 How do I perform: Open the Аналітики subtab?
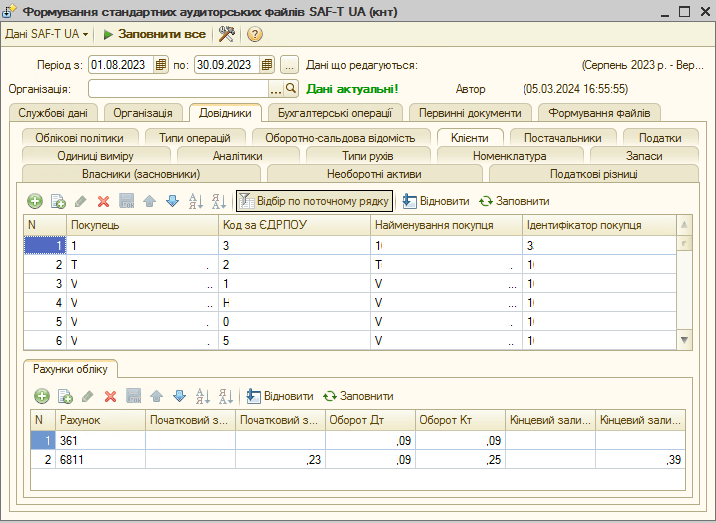[x=237, y=156]
